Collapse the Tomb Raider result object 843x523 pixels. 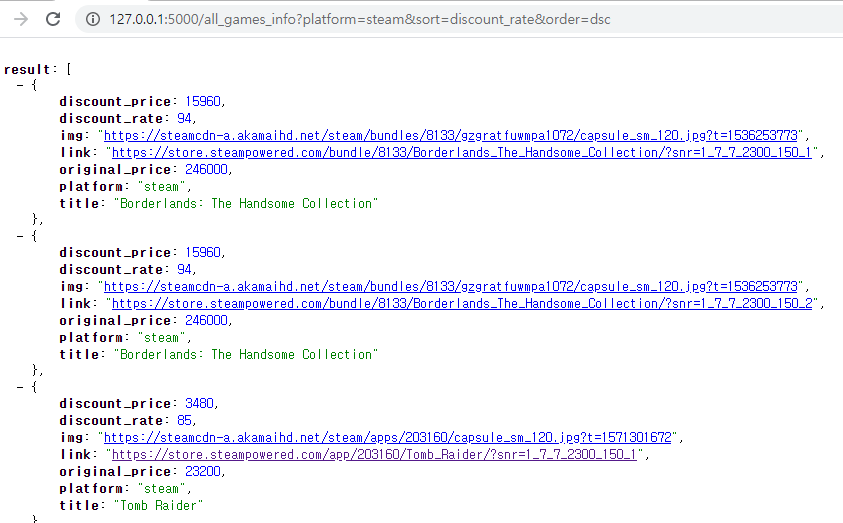pos(20,388)
